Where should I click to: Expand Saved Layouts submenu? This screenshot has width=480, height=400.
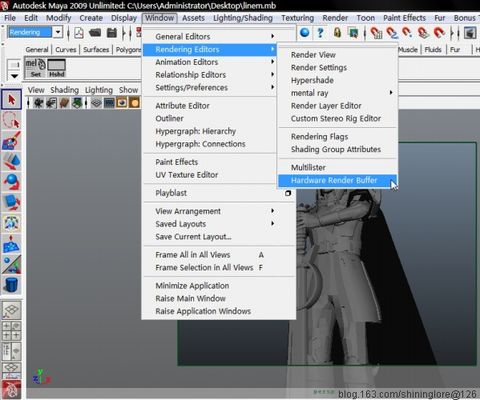(219, 224)
